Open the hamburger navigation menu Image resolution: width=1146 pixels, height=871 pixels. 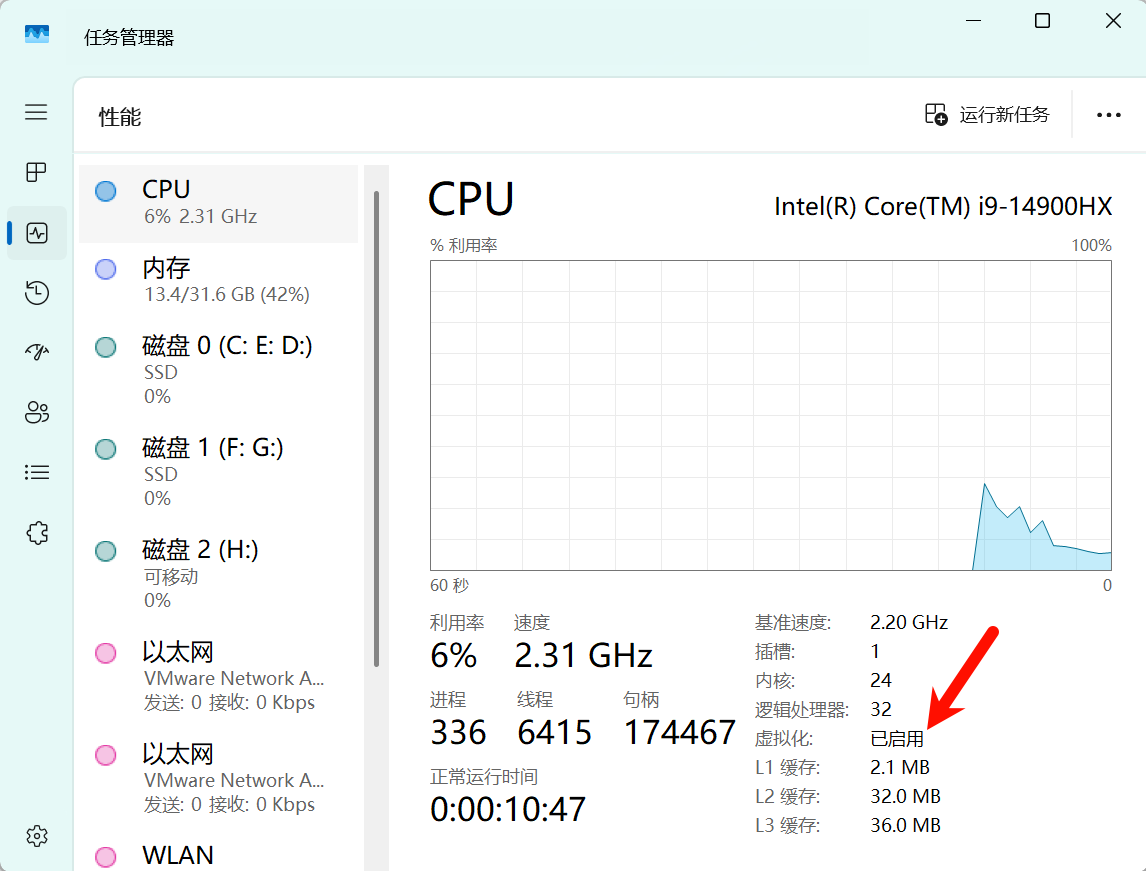click(x=37, y=112)
